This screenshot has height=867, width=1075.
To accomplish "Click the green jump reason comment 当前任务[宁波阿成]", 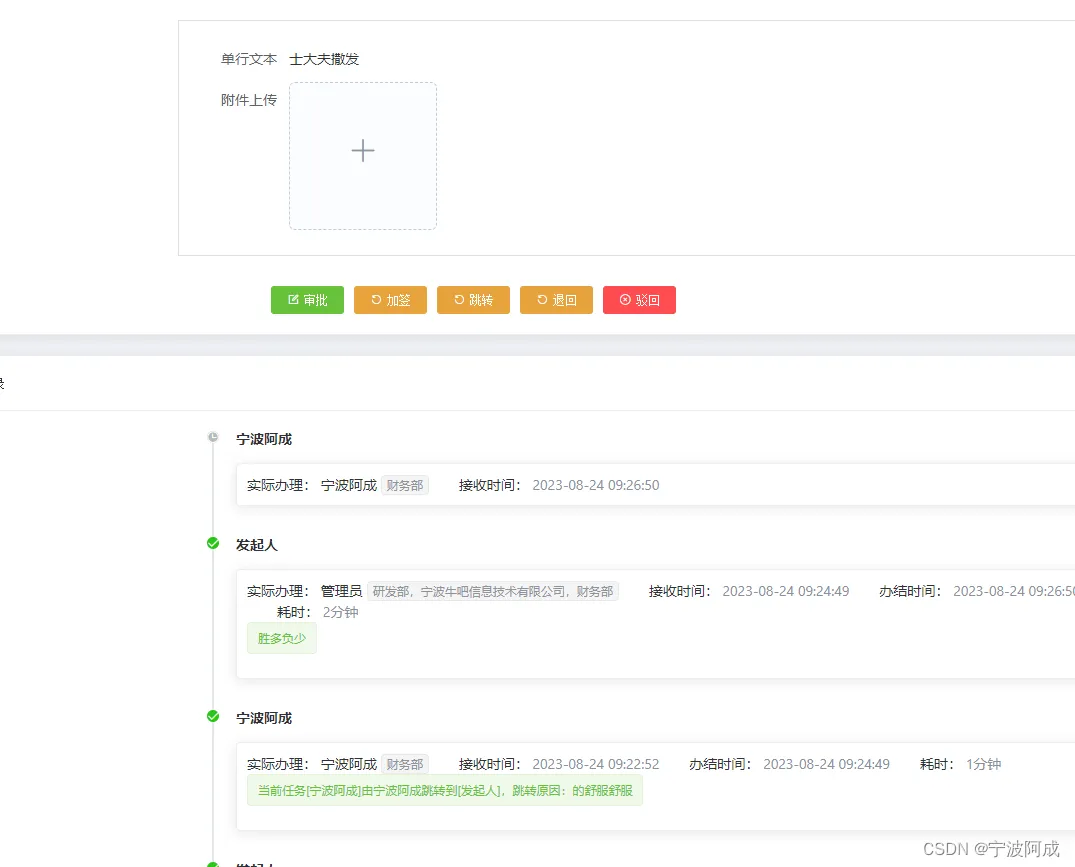I will (x=445, y=791).
